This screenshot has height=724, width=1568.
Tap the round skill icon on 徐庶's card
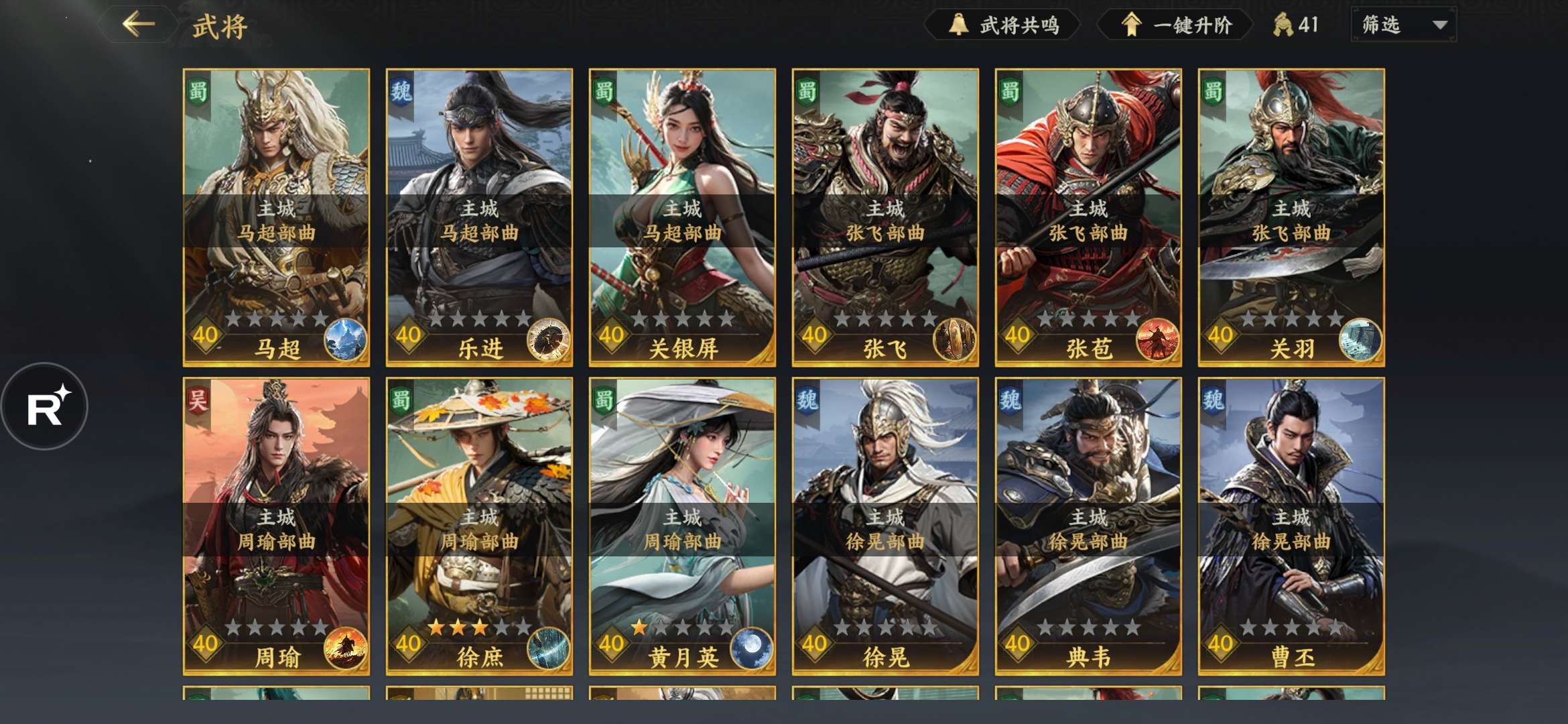pyautogui.click(x=549, y=648)
